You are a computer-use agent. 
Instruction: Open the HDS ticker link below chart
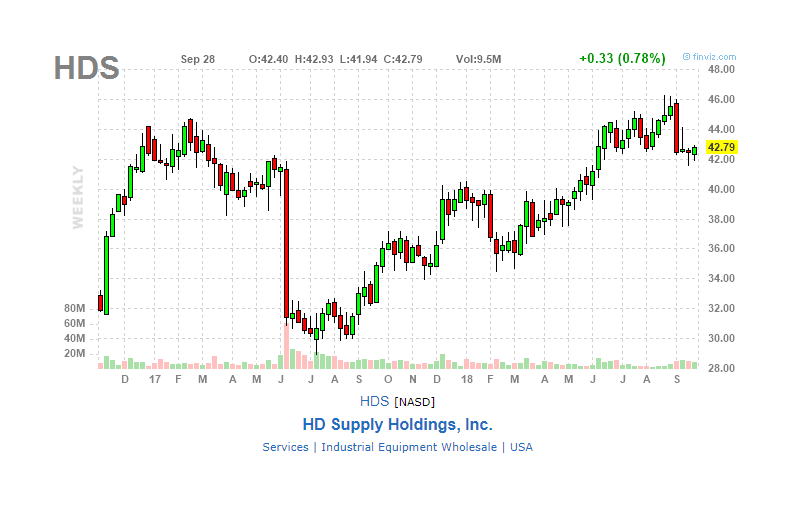[374, 401]
